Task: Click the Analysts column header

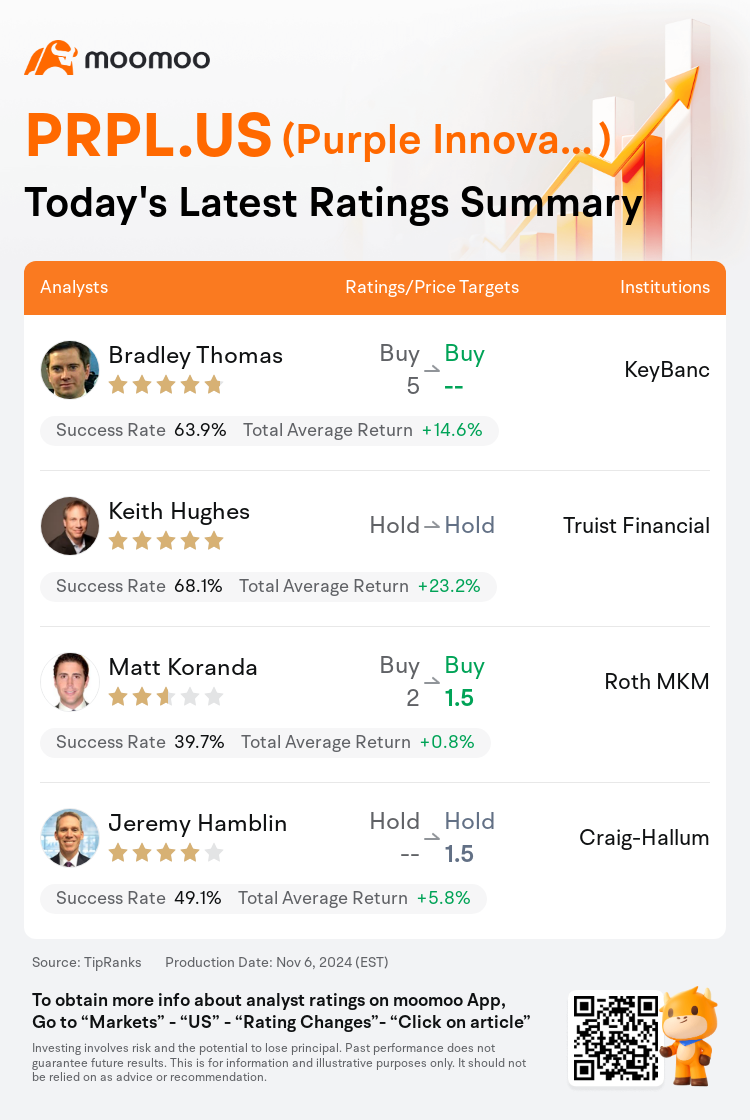Action: click(x=74, y=287)
